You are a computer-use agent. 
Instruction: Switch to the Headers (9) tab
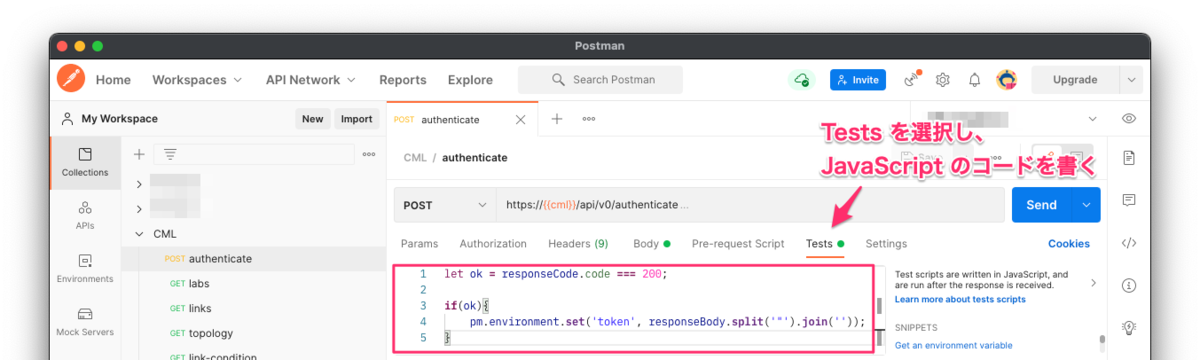click(x=578, y=244)
